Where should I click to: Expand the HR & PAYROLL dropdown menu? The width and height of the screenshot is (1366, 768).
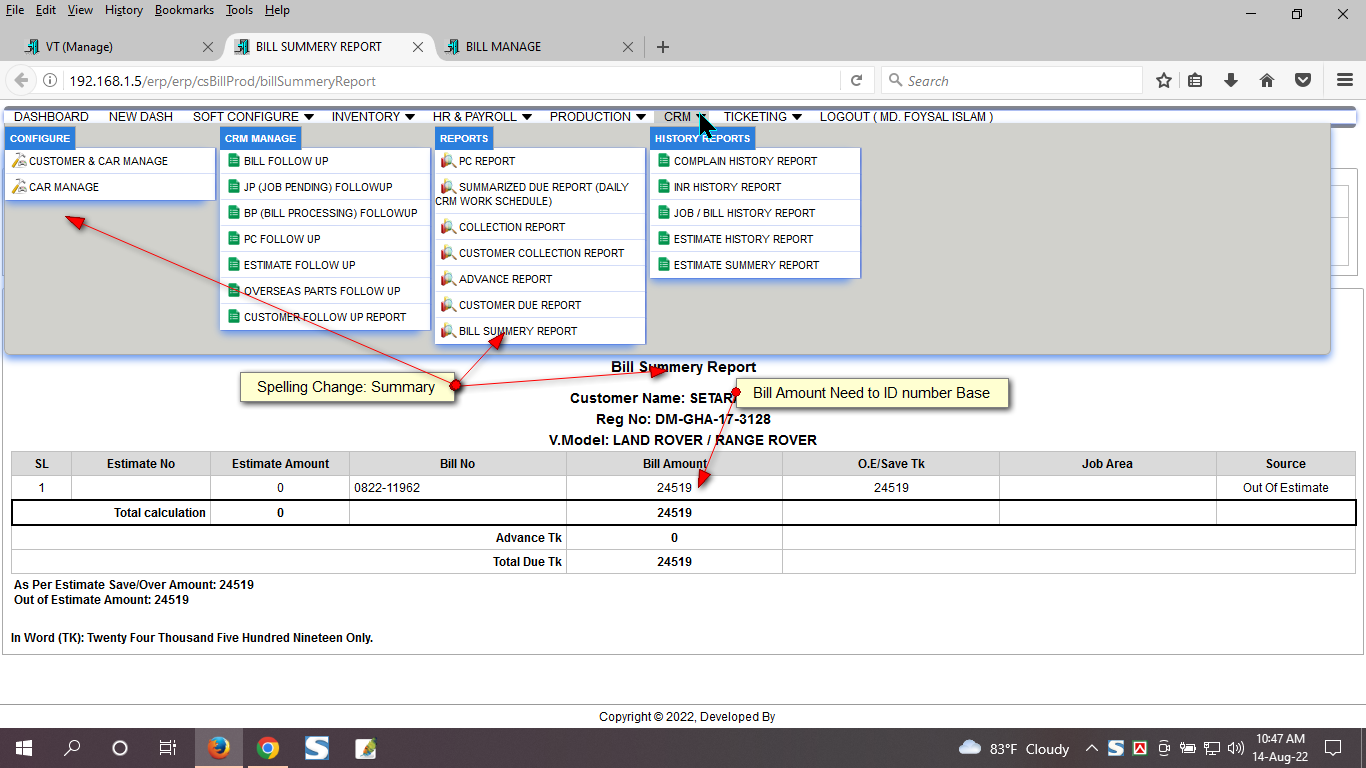(x=482, y=117)
